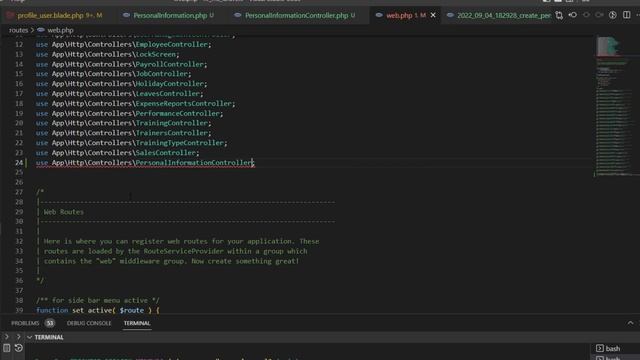Select the first bash terminal instance
The height and width of the screenshot is (360, 640).
pos(613,349)
